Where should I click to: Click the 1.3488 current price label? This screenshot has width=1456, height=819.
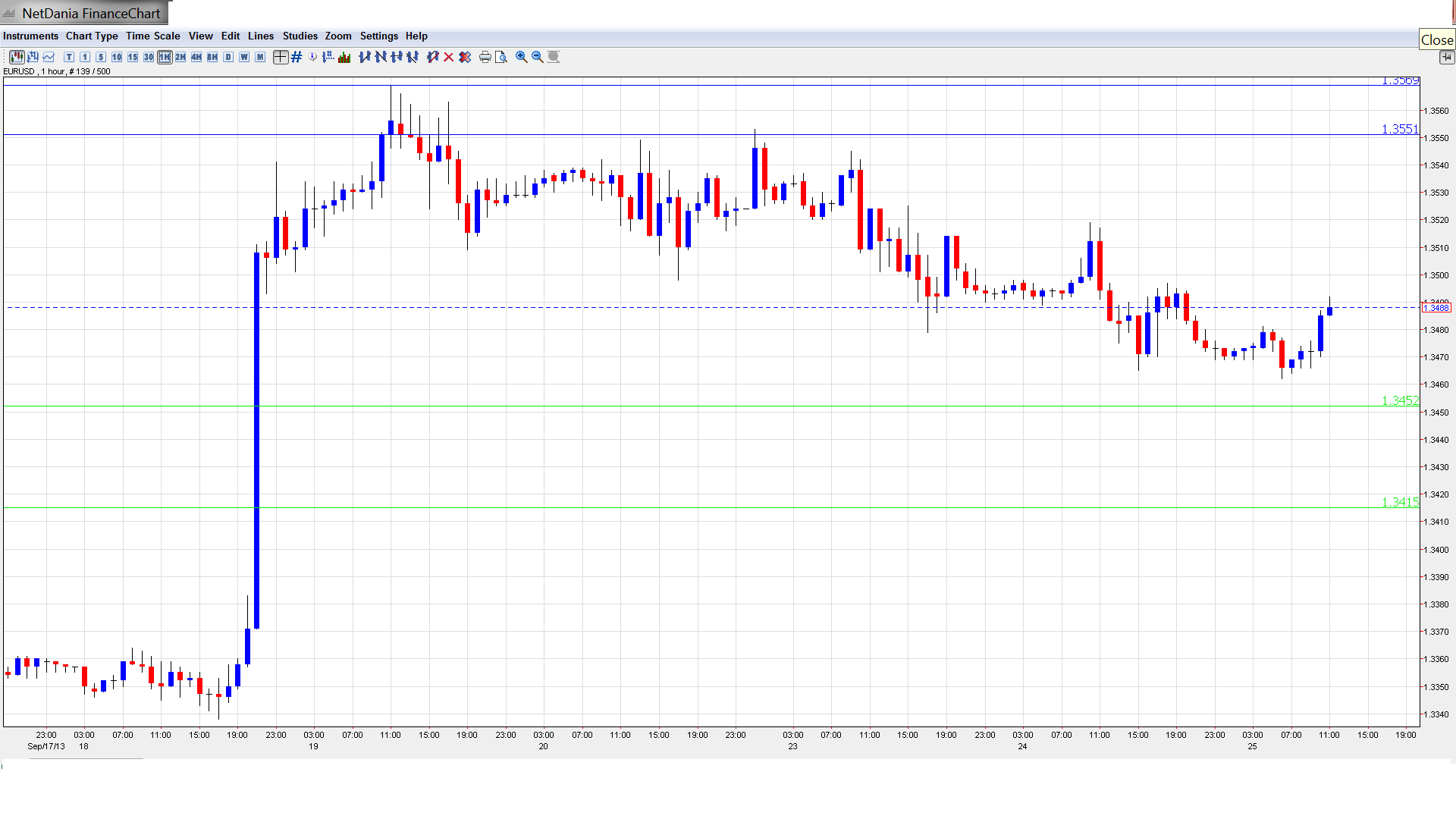click(1436, 308)
